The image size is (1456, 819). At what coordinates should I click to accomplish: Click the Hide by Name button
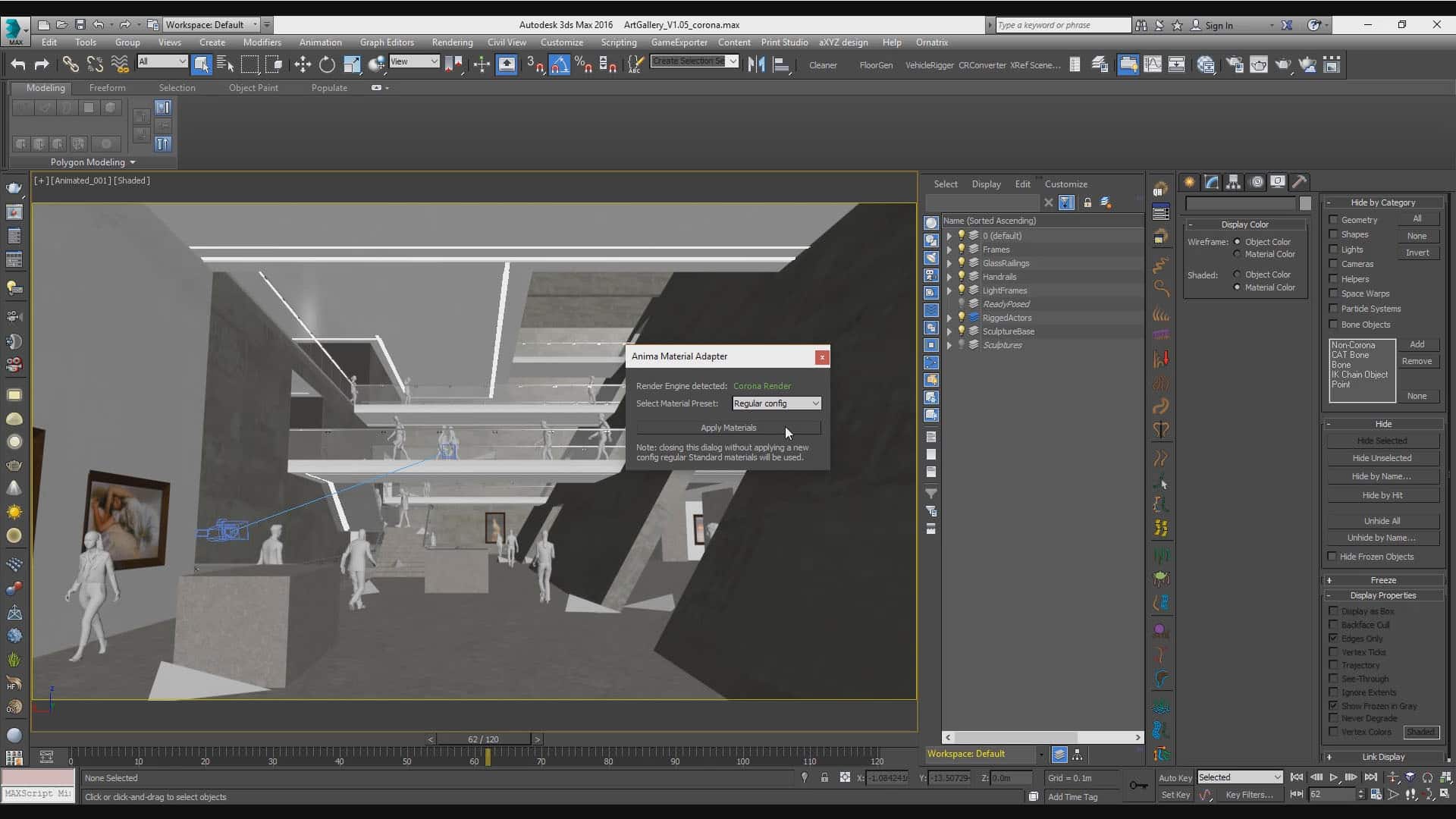[x=1382, y=476]
